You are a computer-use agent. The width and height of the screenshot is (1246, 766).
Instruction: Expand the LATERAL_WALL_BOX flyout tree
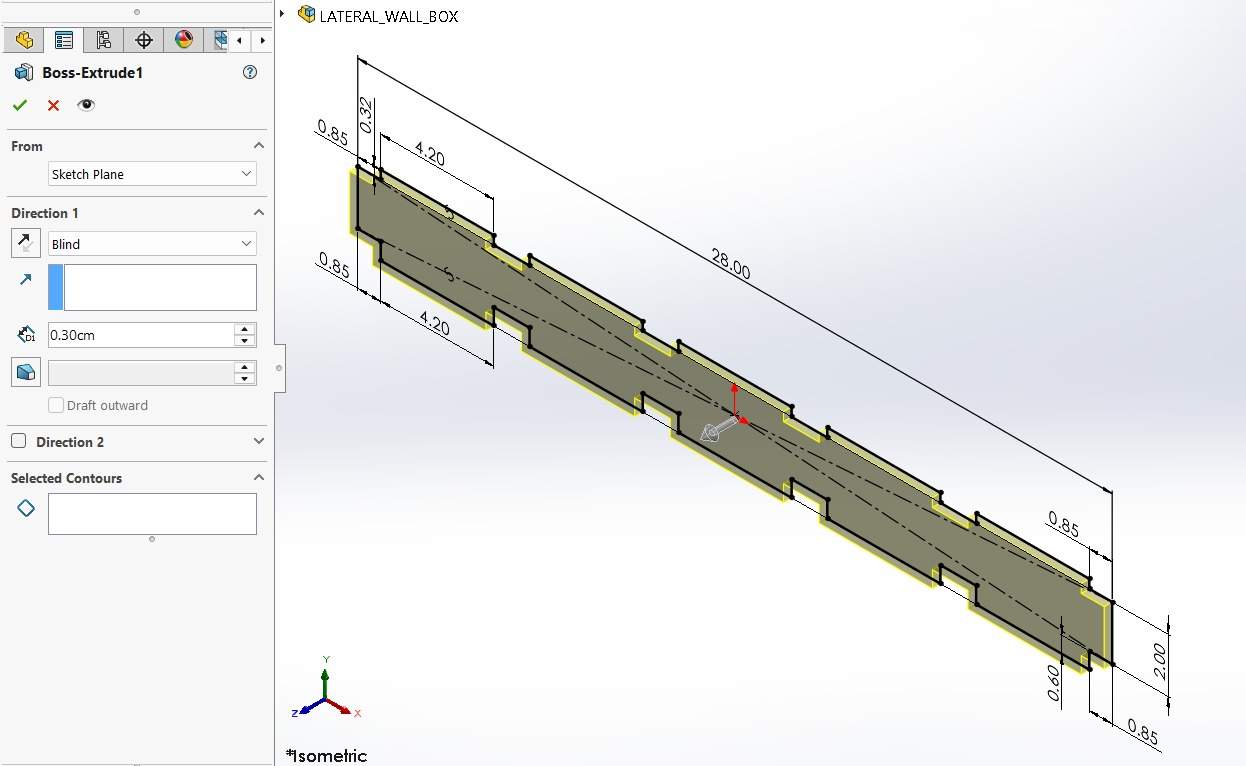tap(283, 14)
